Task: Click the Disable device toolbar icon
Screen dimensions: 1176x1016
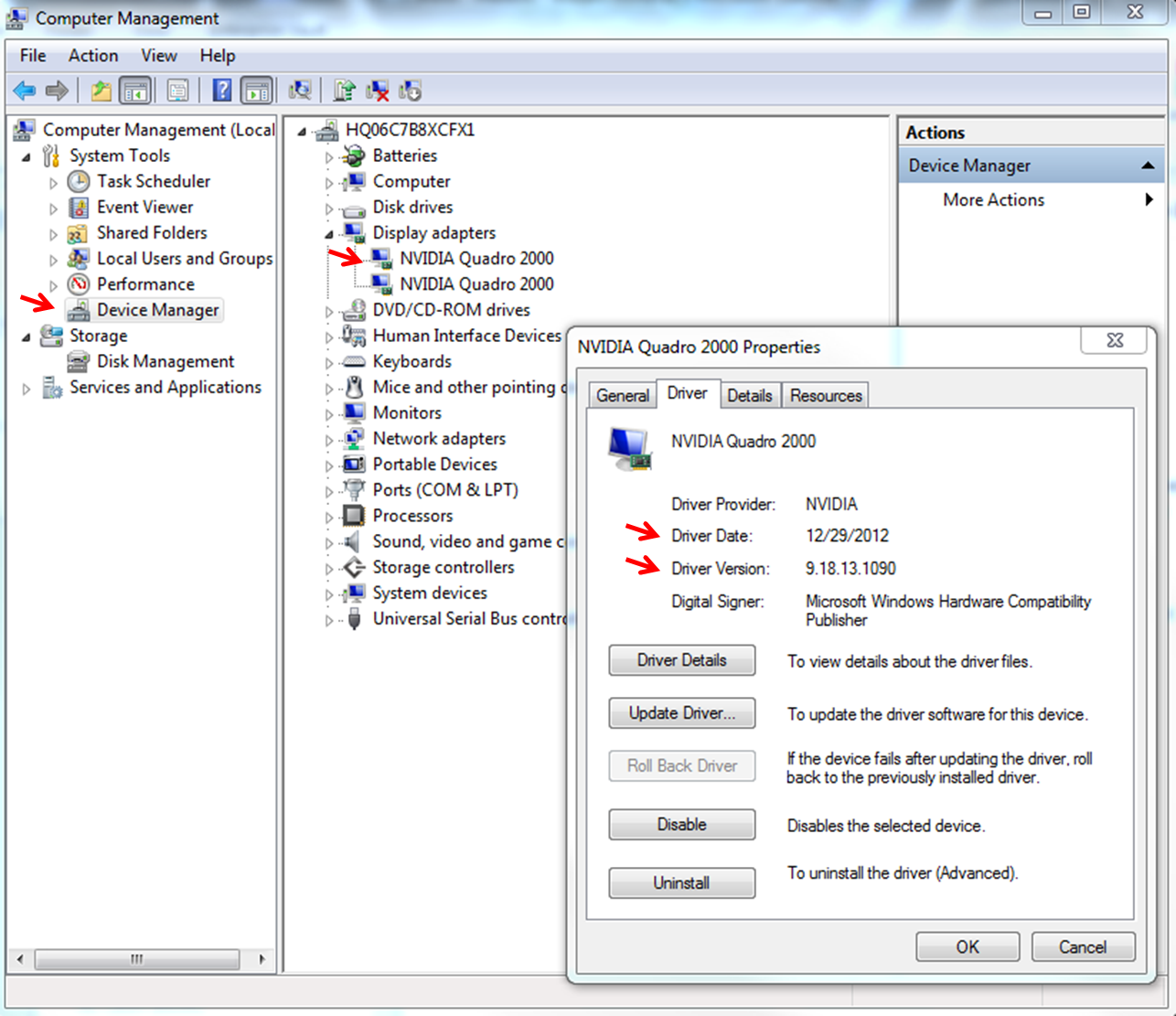Action: (x=410, y=91)
